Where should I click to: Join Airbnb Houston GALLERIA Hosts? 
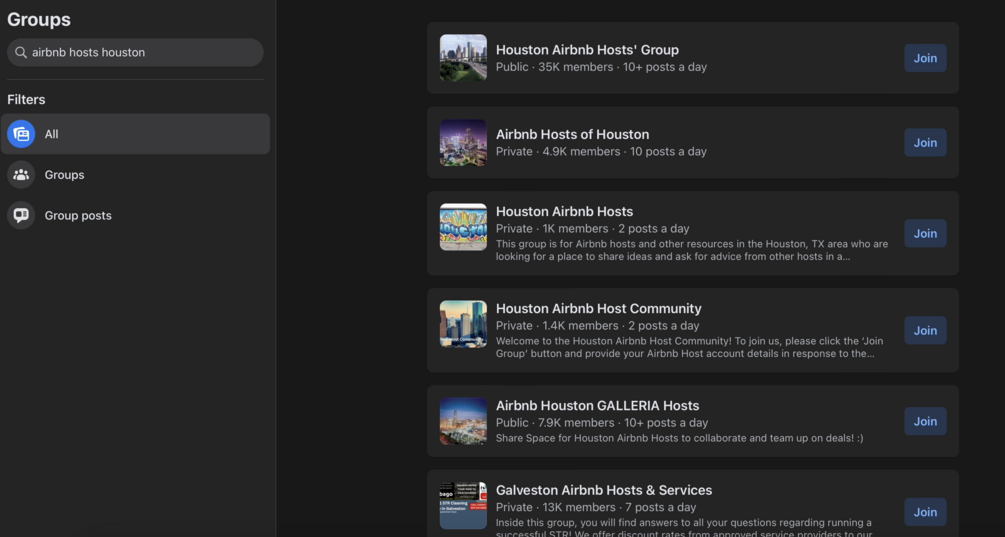coord(925,421)
